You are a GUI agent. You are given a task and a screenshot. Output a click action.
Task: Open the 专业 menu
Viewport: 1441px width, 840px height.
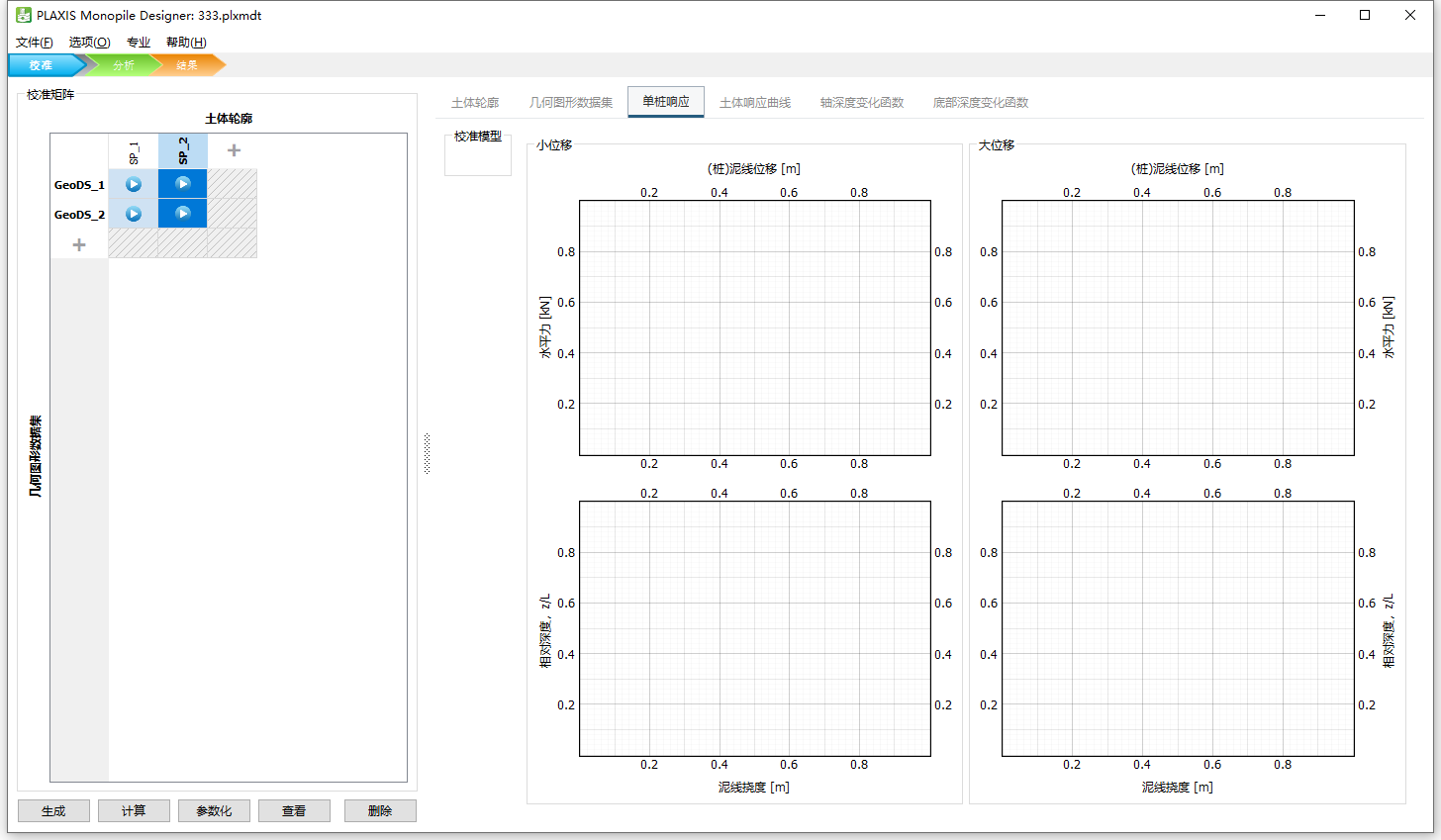[139, 42]
